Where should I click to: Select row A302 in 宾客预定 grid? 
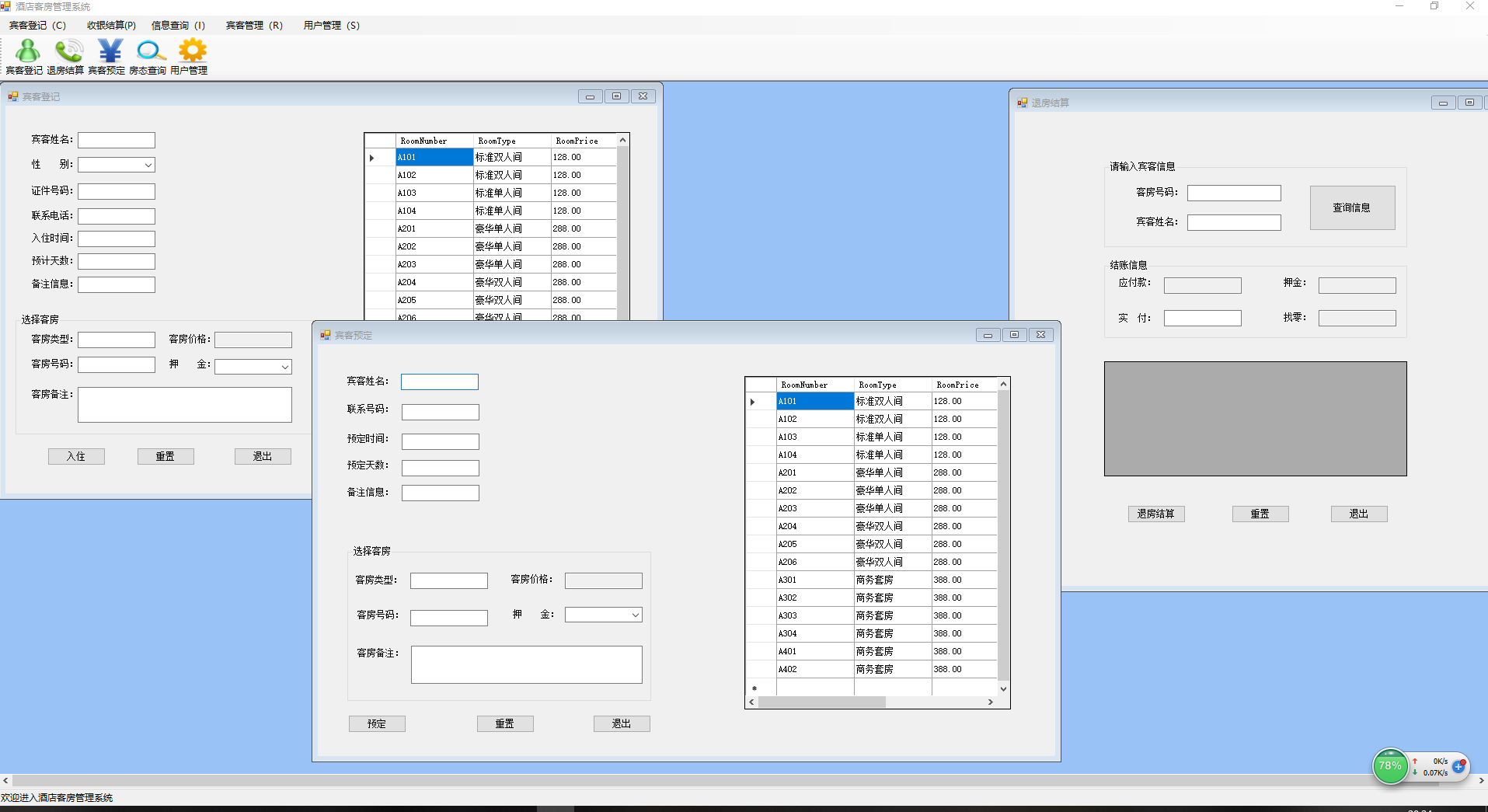871,598
